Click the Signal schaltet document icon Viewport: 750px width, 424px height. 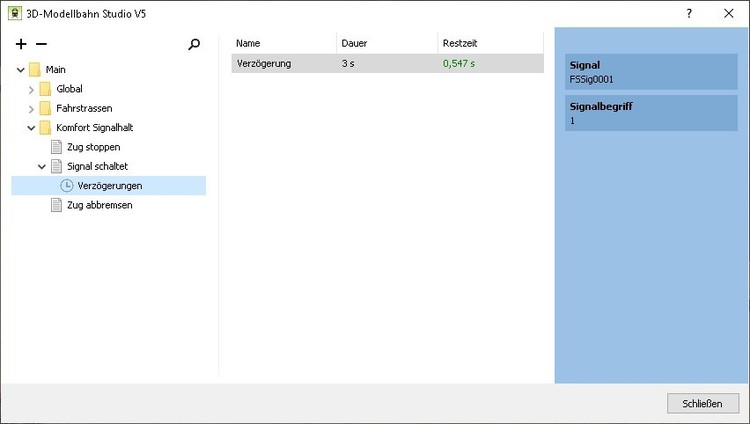[56, 167]
